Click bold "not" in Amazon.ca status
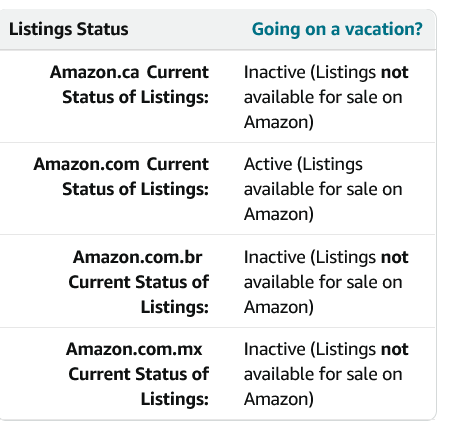The image size is (453, 432). tap(395, 72)
